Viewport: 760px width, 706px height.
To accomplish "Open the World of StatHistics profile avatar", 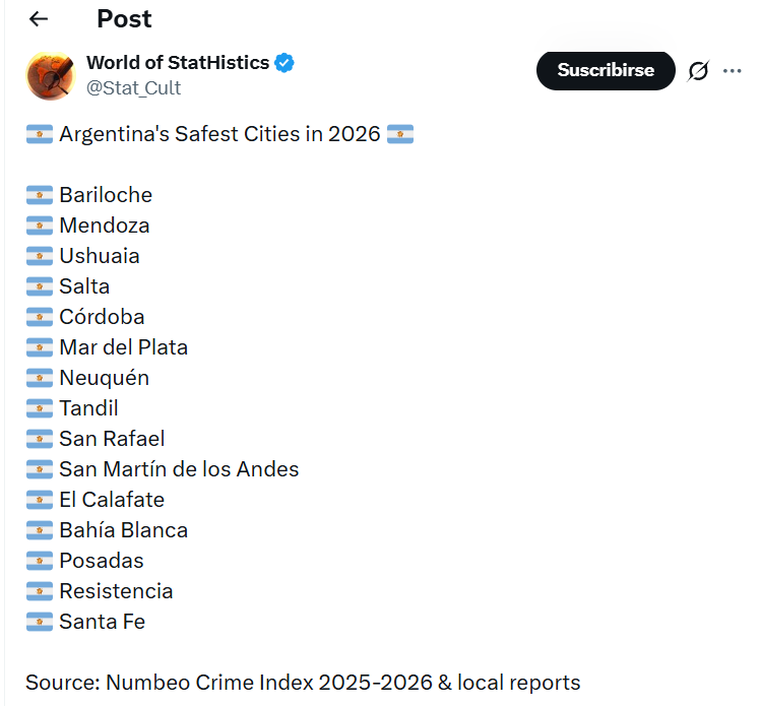I will 50,76.
